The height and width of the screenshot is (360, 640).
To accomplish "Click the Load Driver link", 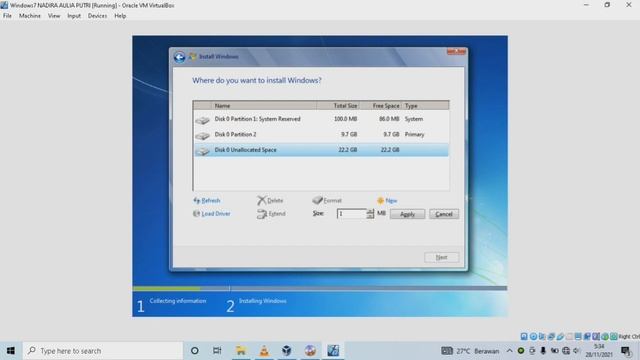I will coord(216,214).
